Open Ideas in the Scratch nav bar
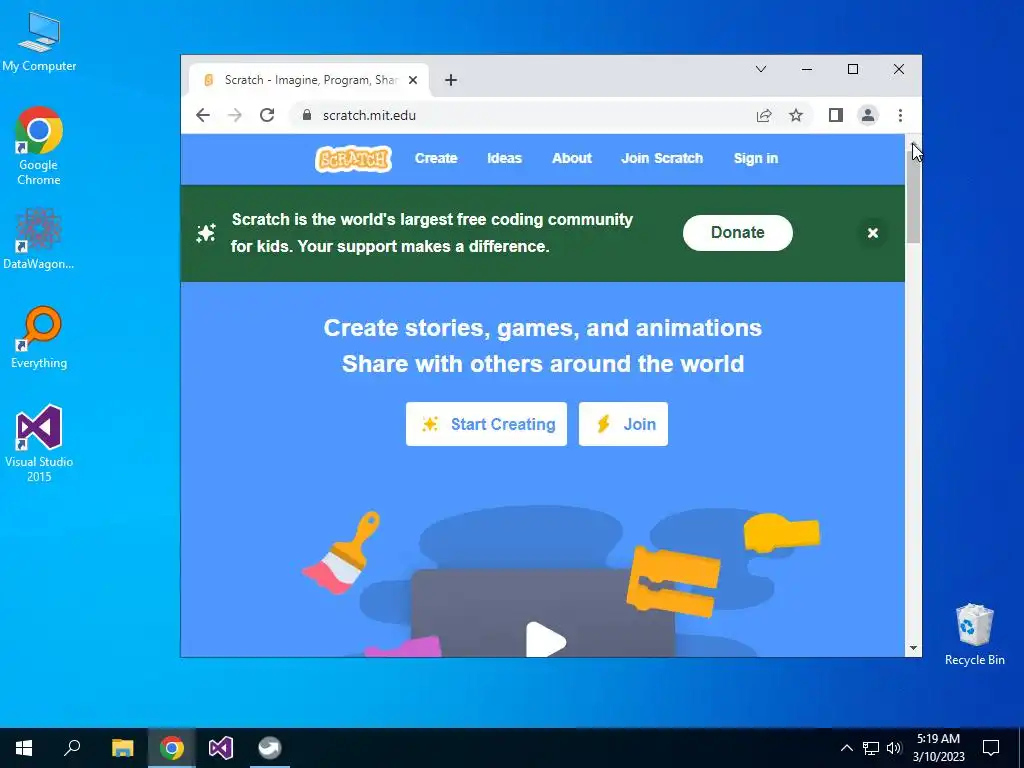Image resolution: width=1024 pixels, height=768 pixels. 504,158
